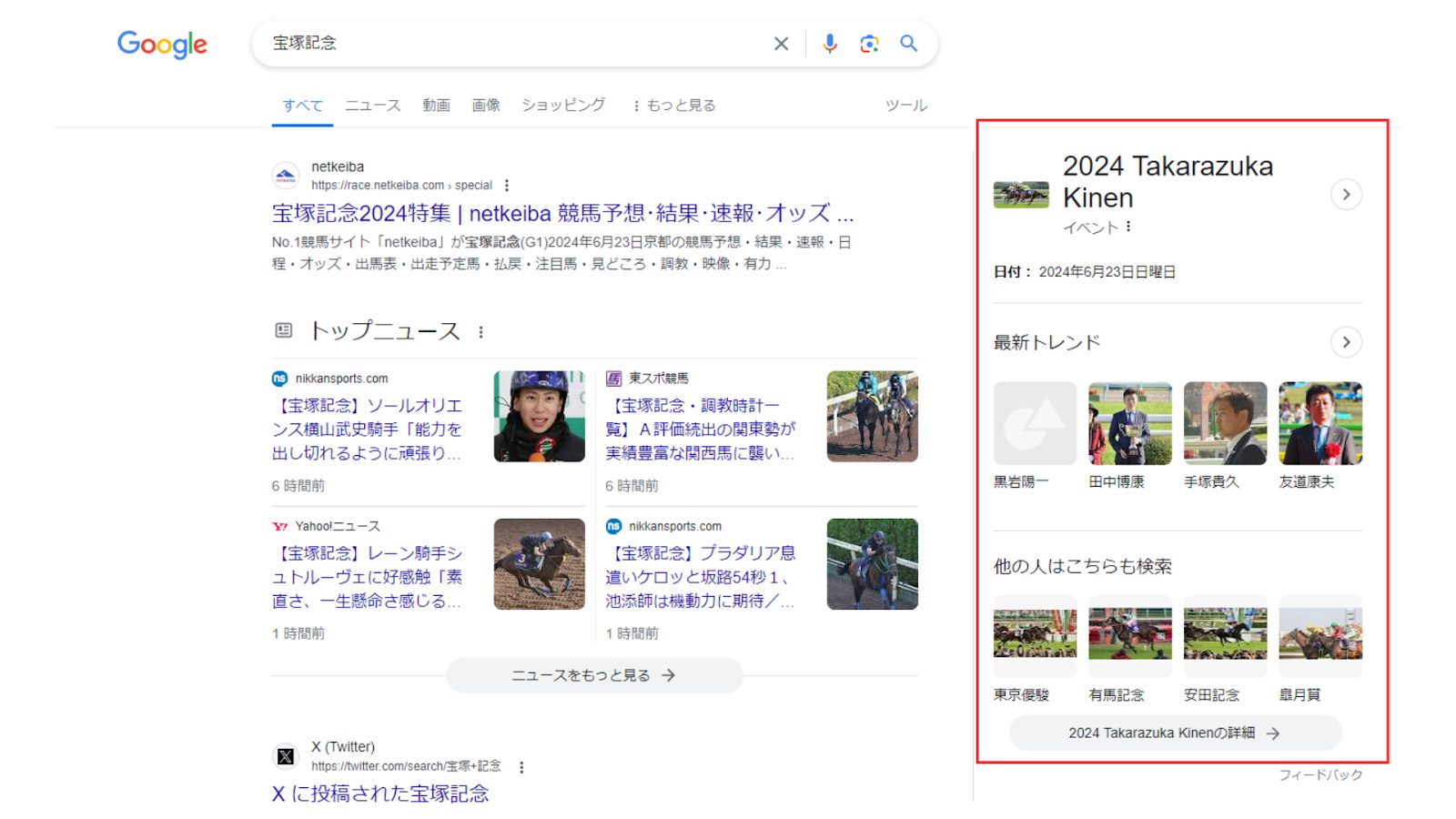Click the blue search magnifier icon
The width and height of the screenshot is (1456, 819).
[x=908, y=43]
